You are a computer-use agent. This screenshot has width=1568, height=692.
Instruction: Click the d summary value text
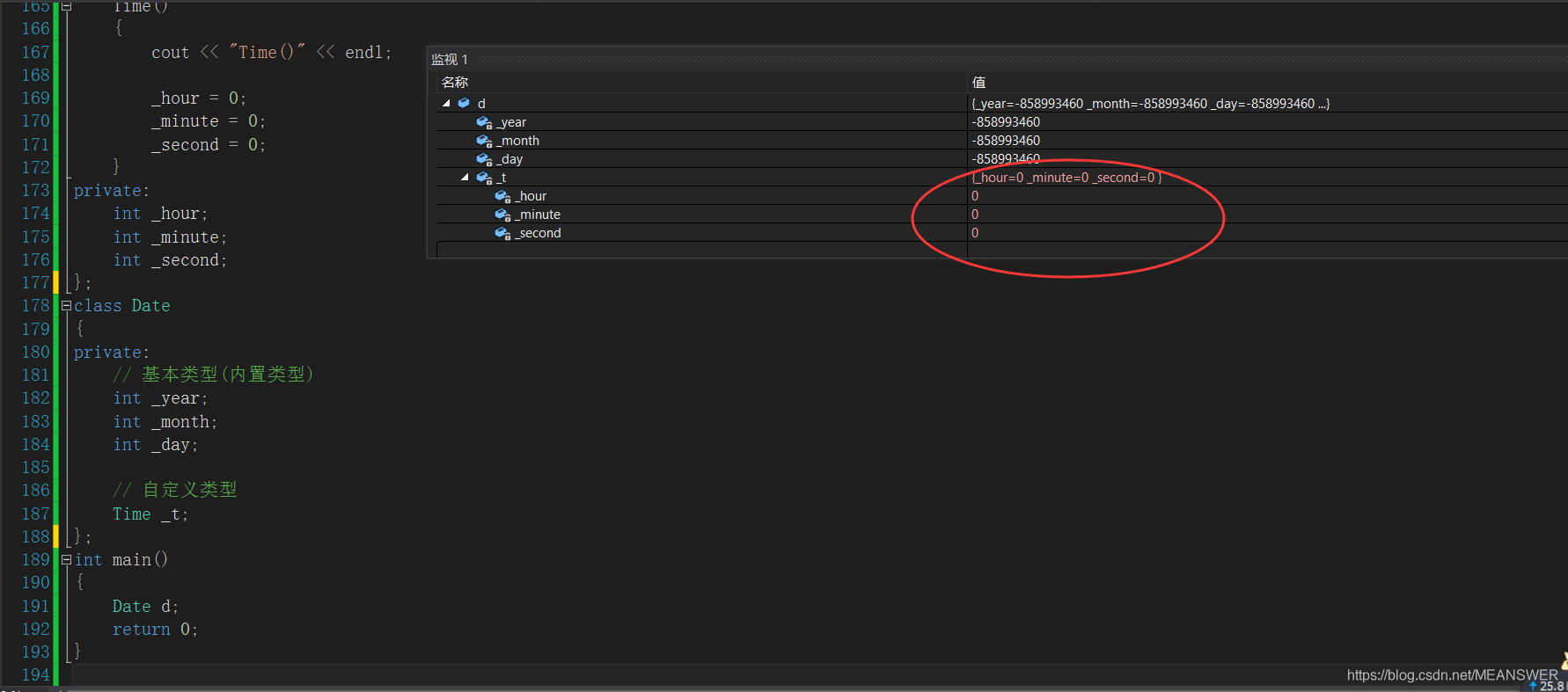click(1150, 104)
